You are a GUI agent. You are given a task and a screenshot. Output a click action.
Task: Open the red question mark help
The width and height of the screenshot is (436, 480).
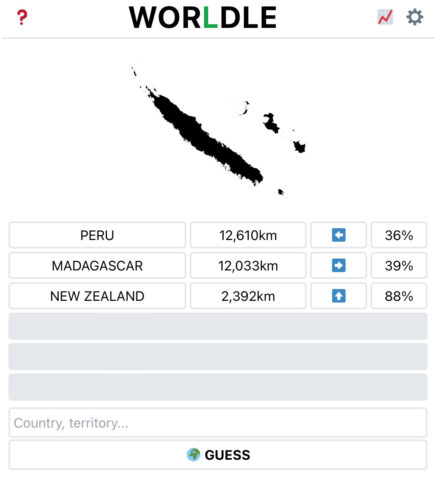[x=22, y=17]
